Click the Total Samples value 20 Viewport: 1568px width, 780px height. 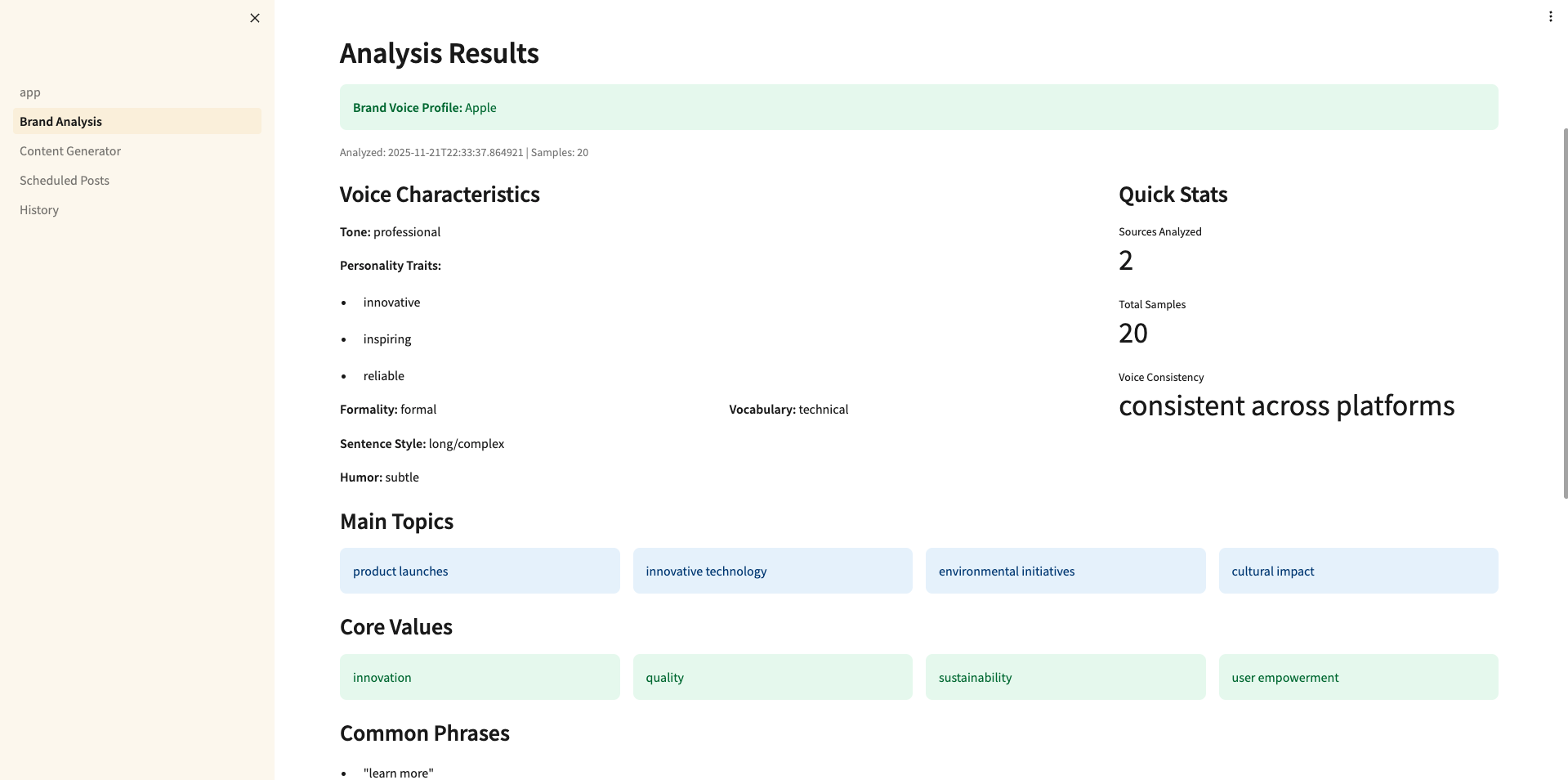point(1133,334)
